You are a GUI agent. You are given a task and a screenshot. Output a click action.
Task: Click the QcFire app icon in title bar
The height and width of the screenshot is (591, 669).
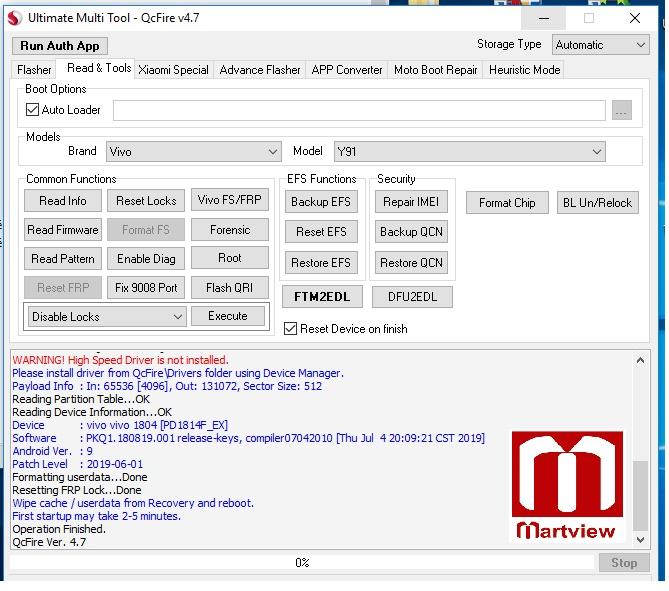(x=15, y=18)
